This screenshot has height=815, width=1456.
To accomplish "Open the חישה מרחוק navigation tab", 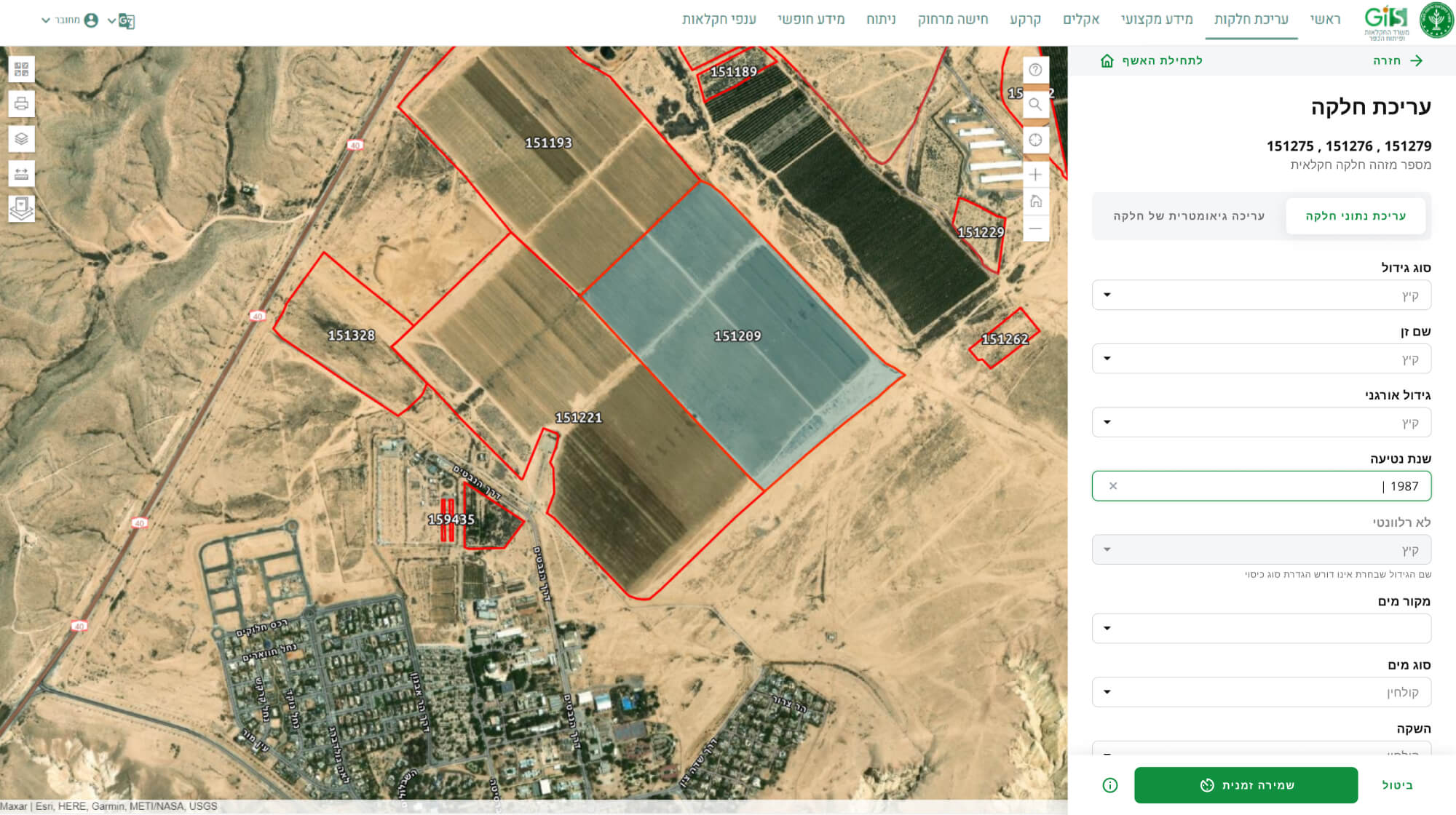I will [952, 20].
